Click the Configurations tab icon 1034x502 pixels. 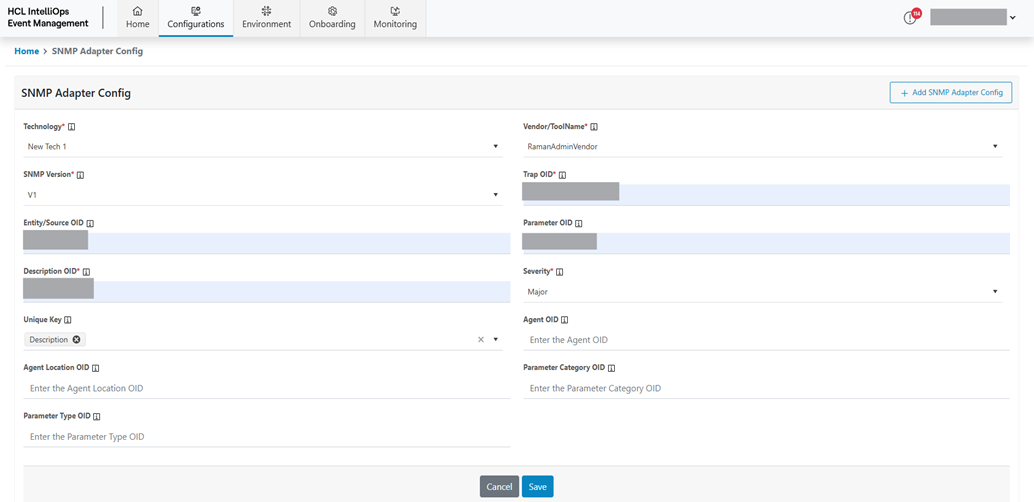pos(196,11)
